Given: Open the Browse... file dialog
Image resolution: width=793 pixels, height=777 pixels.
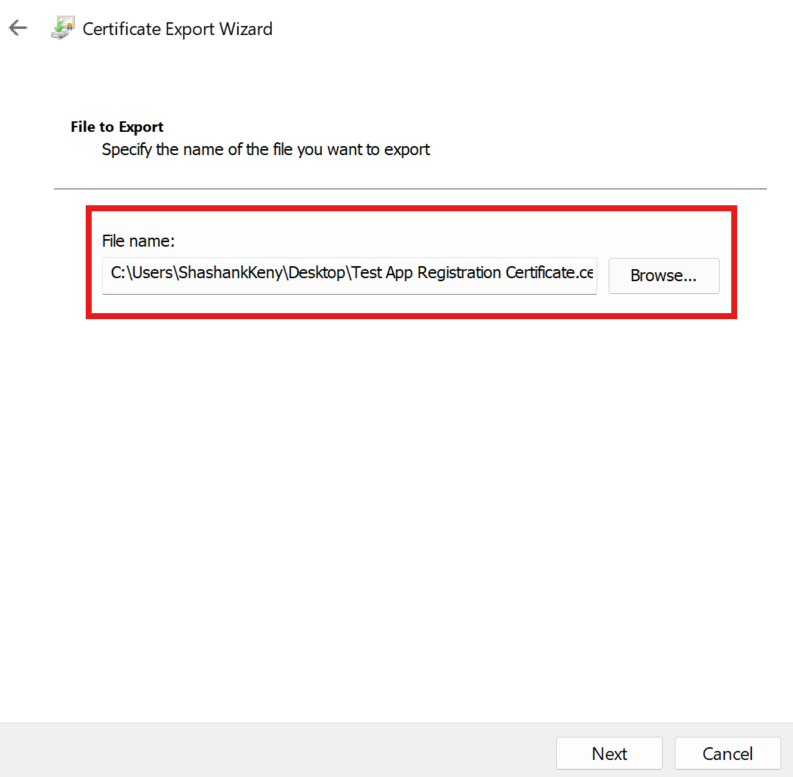Looking at the screenshot, I should click(x=664, y=276).
